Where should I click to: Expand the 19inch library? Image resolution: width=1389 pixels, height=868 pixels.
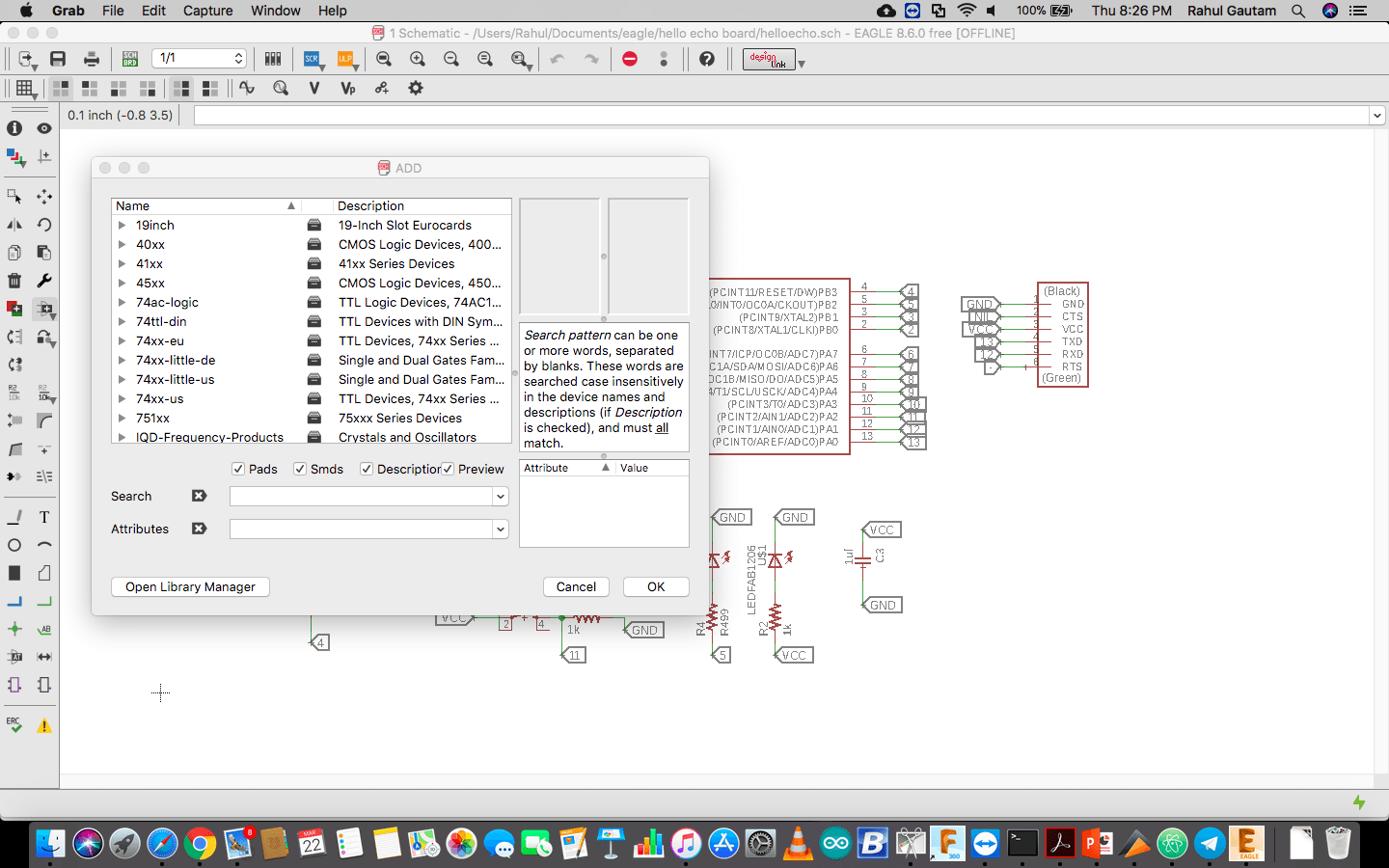click(123, 225)
